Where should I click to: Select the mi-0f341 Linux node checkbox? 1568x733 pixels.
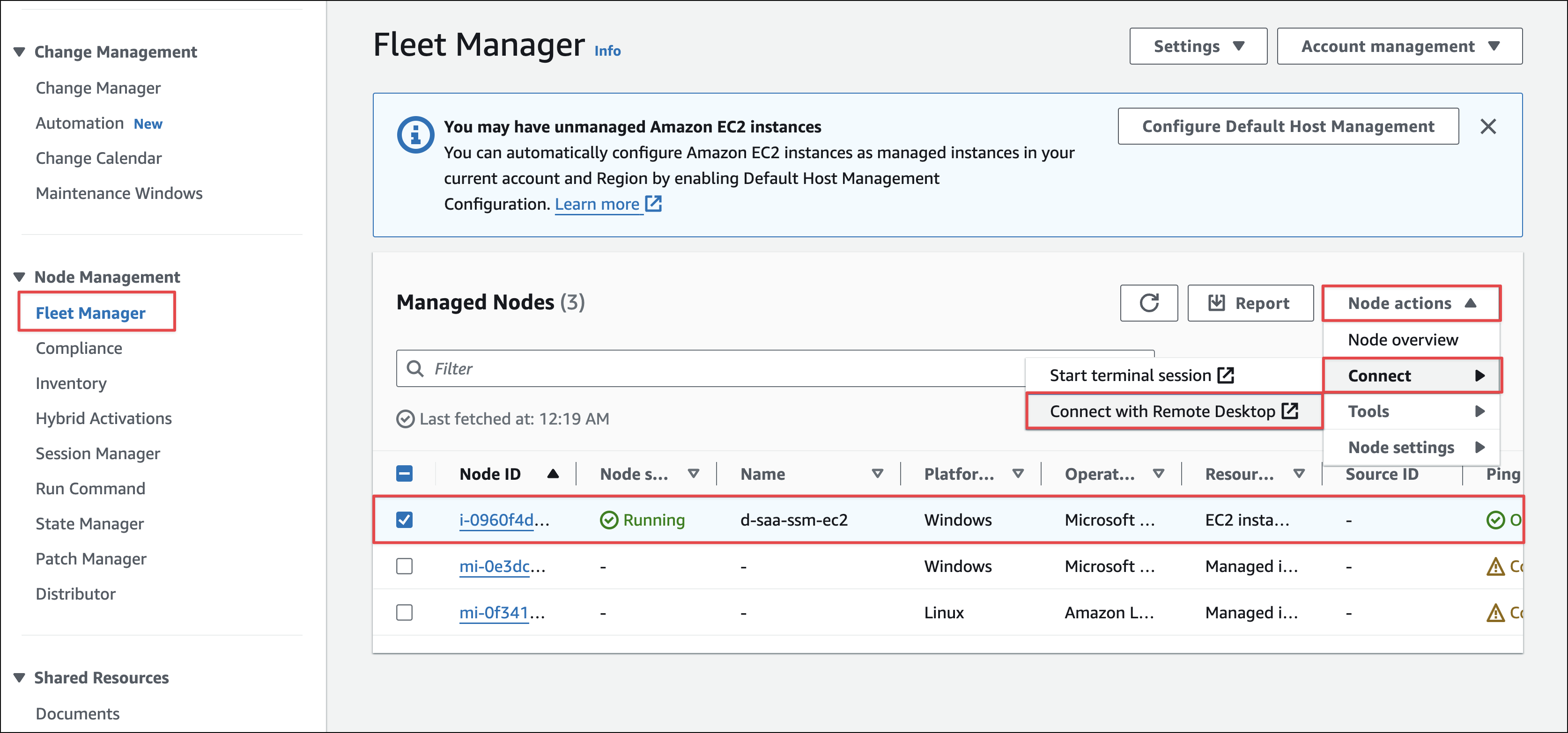(x=404, y=613)
